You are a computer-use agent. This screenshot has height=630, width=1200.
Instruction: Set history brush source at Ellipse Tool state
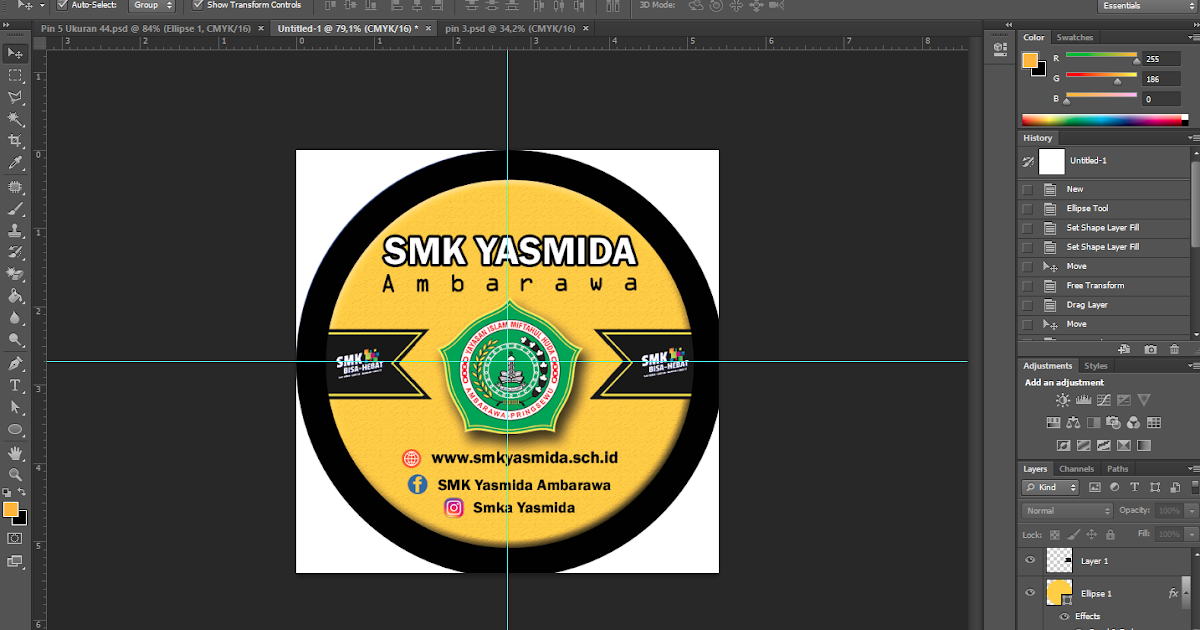pyautogui.click(x=1028, y=208)
